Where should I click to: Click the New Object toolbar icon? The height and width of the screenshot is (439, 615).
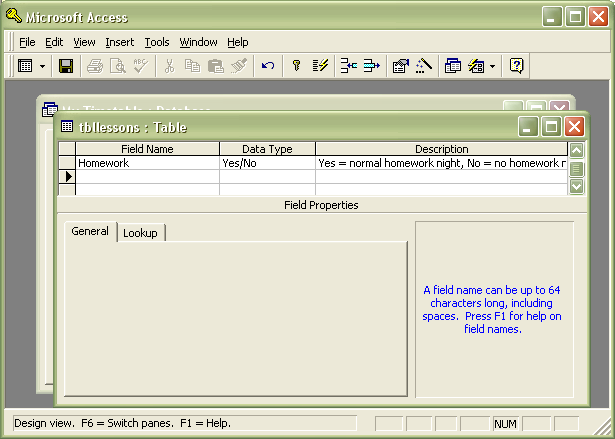click(x=476, y=66)
